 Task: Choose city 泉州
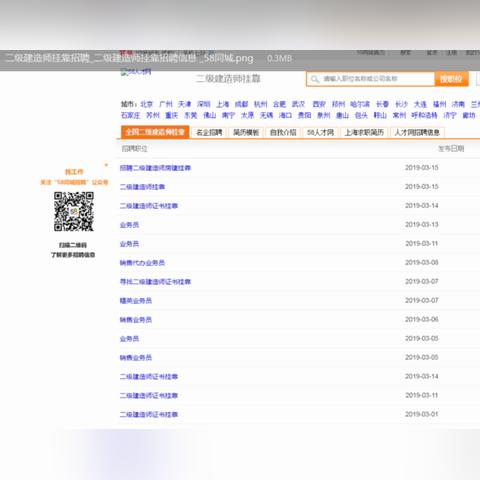tap(324, 115)
